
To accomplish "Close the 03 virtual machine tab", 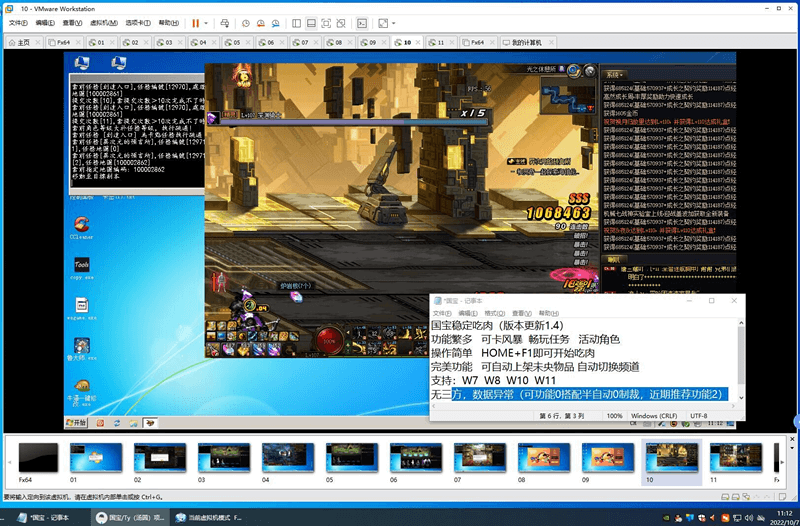I will tap(180, 42).
